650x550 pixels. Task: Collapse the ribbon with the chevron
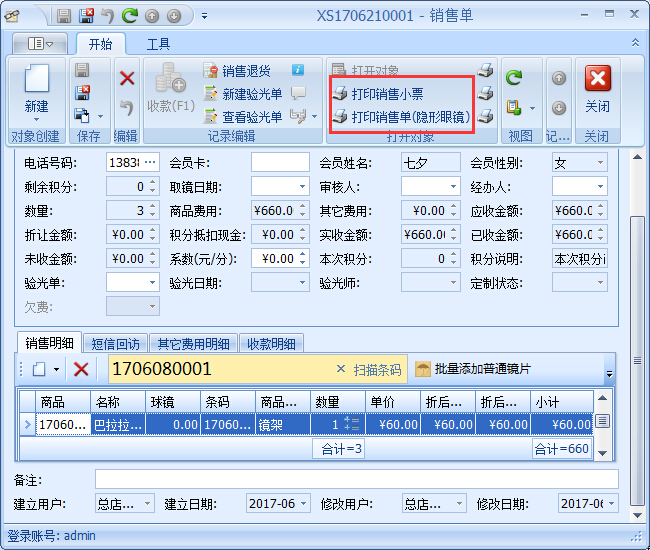635,43
